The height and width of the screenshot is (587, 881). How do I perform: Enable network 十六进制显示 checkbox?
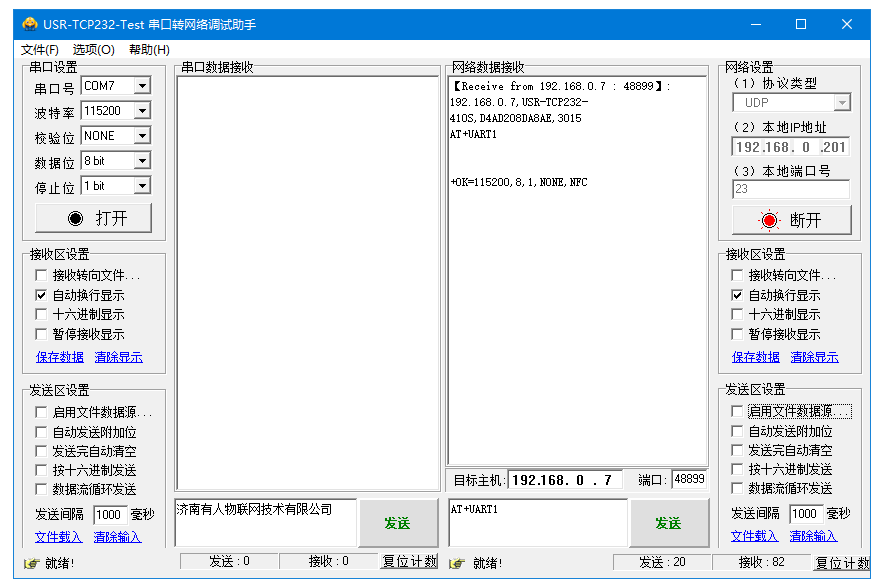pyautogui.click(x=738, y=314)
